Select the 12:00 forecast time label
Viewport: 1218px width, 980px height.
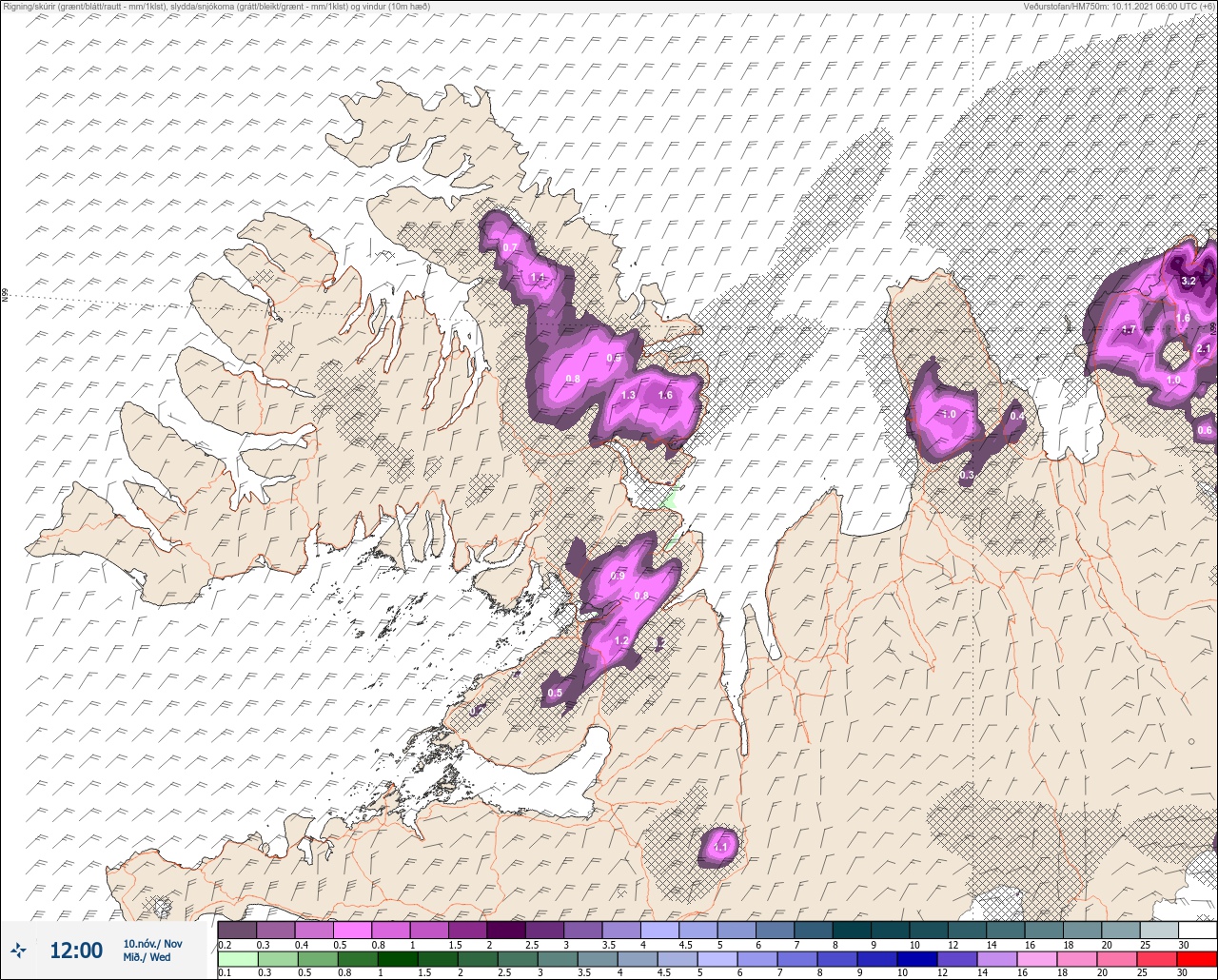tap(76, 951)
